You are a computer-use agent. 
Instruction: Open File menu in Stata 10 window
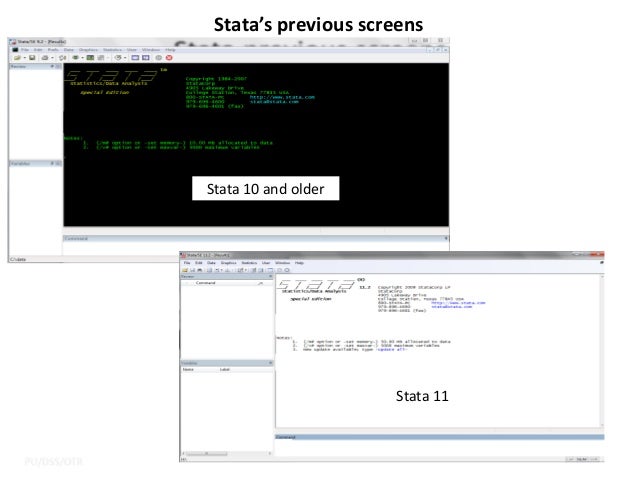[25, 50]
